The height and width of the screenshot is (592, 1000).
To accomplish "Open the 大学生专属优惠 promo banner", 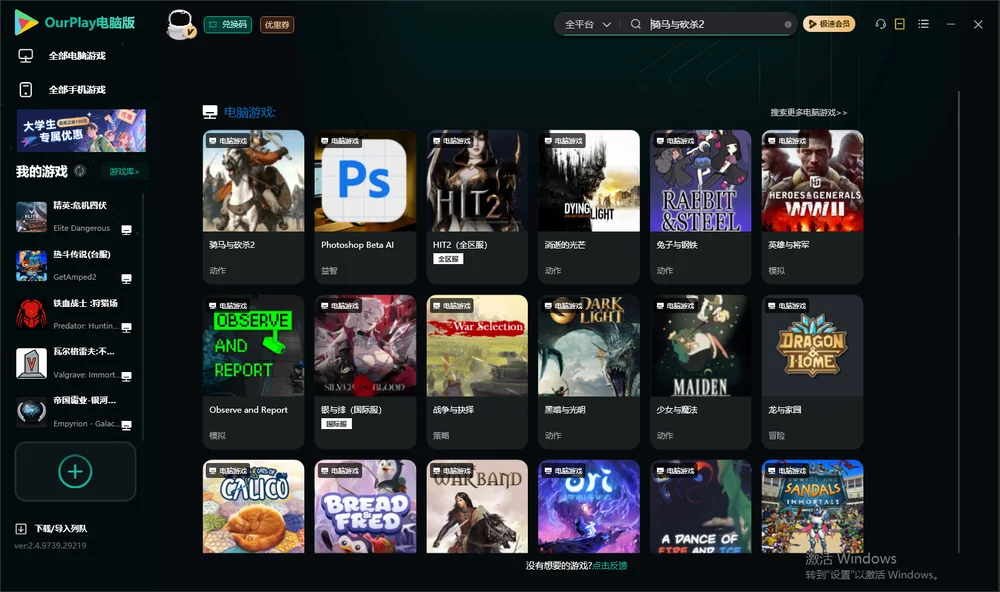I will point(81,131).
